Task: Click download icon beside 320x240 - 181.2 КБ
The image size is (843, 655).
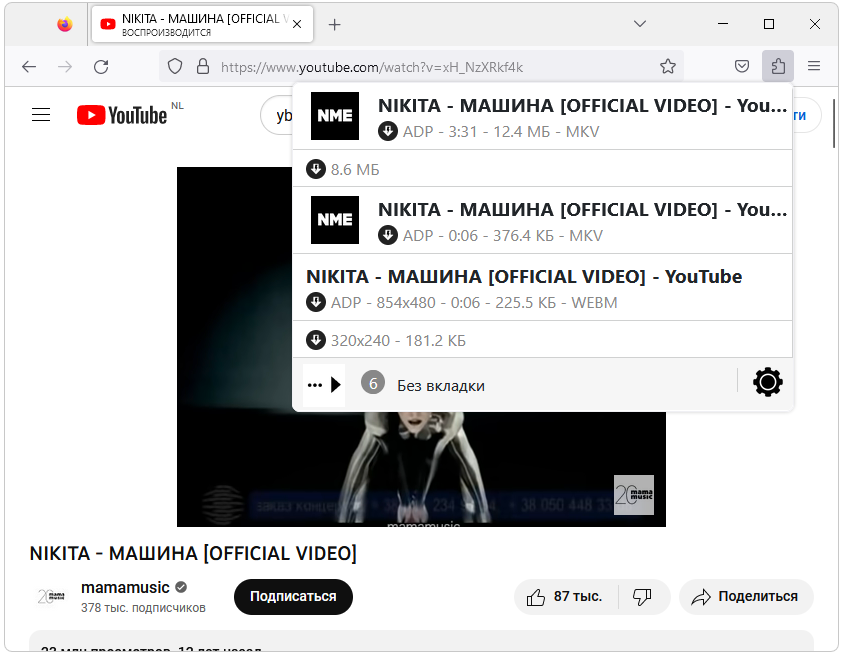Action: click(316, 340)
